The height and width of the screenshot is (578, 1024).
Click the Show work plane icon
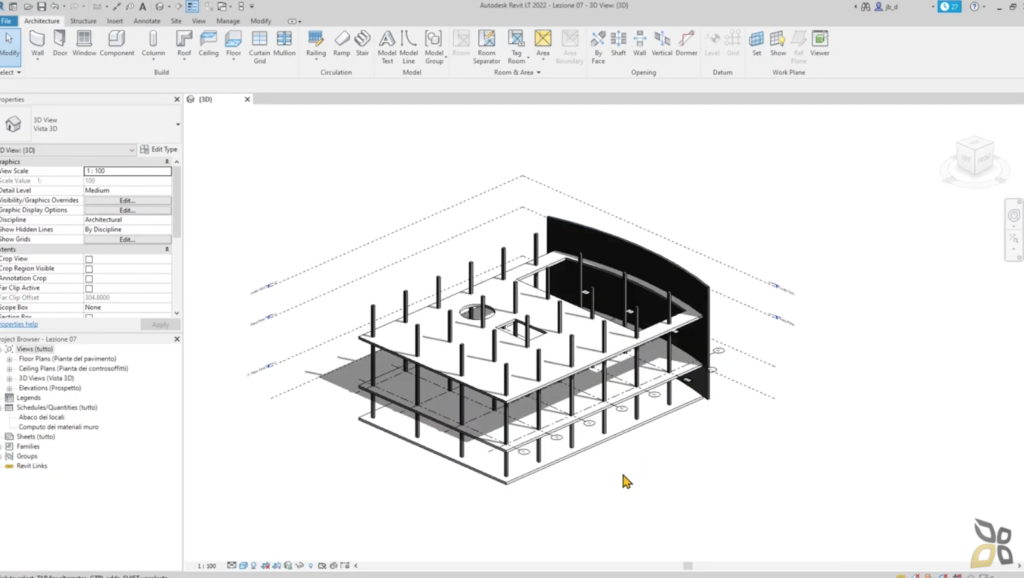point(778,44)
